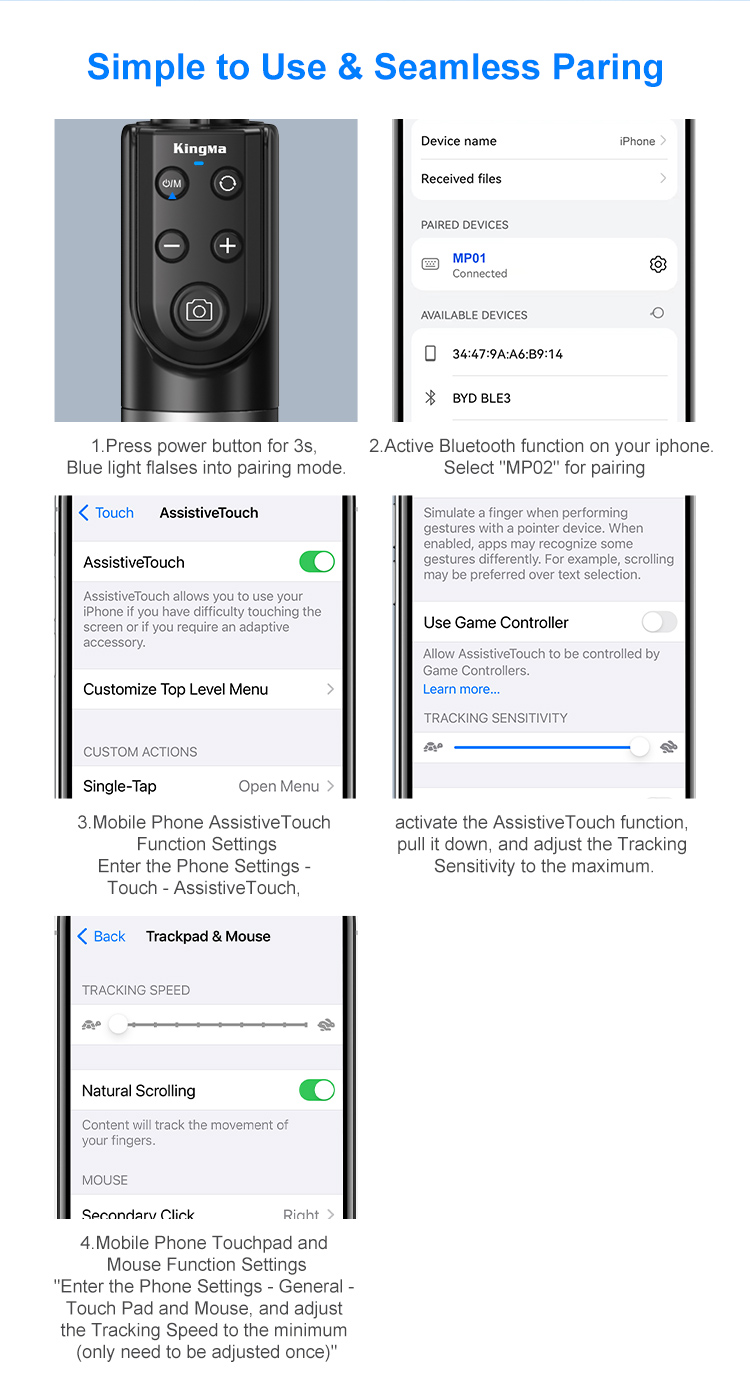750x1389 pixels.
Task: Refresh the available devices list
Action: (x=657, y=313)
